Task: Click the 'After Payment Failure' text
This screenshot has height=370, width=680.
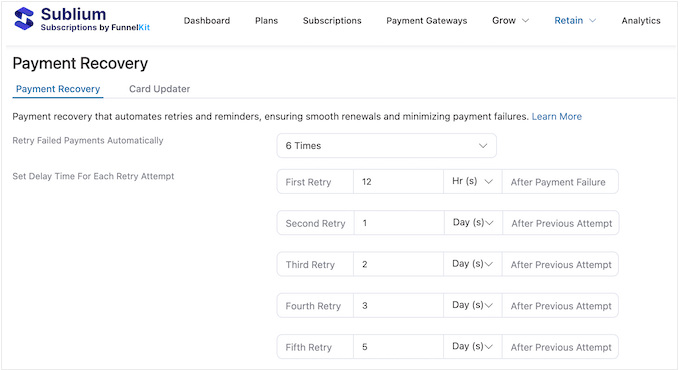Action: click(558, 182)
